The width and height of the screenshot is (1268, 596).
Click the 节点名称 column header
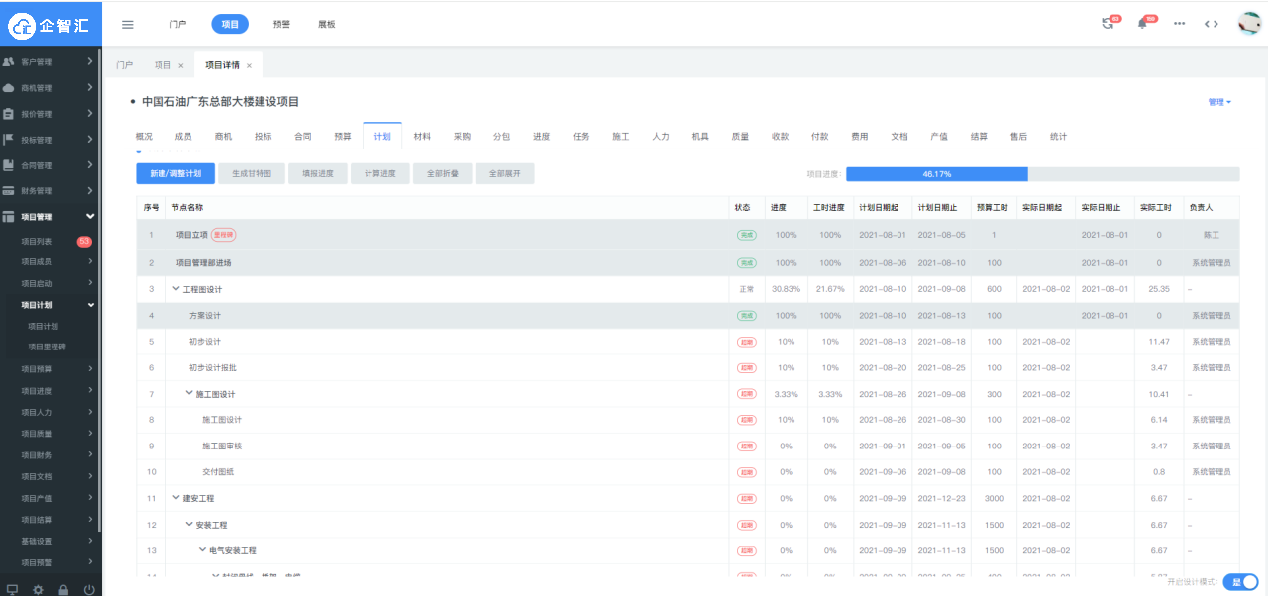(x=187, y=208)
